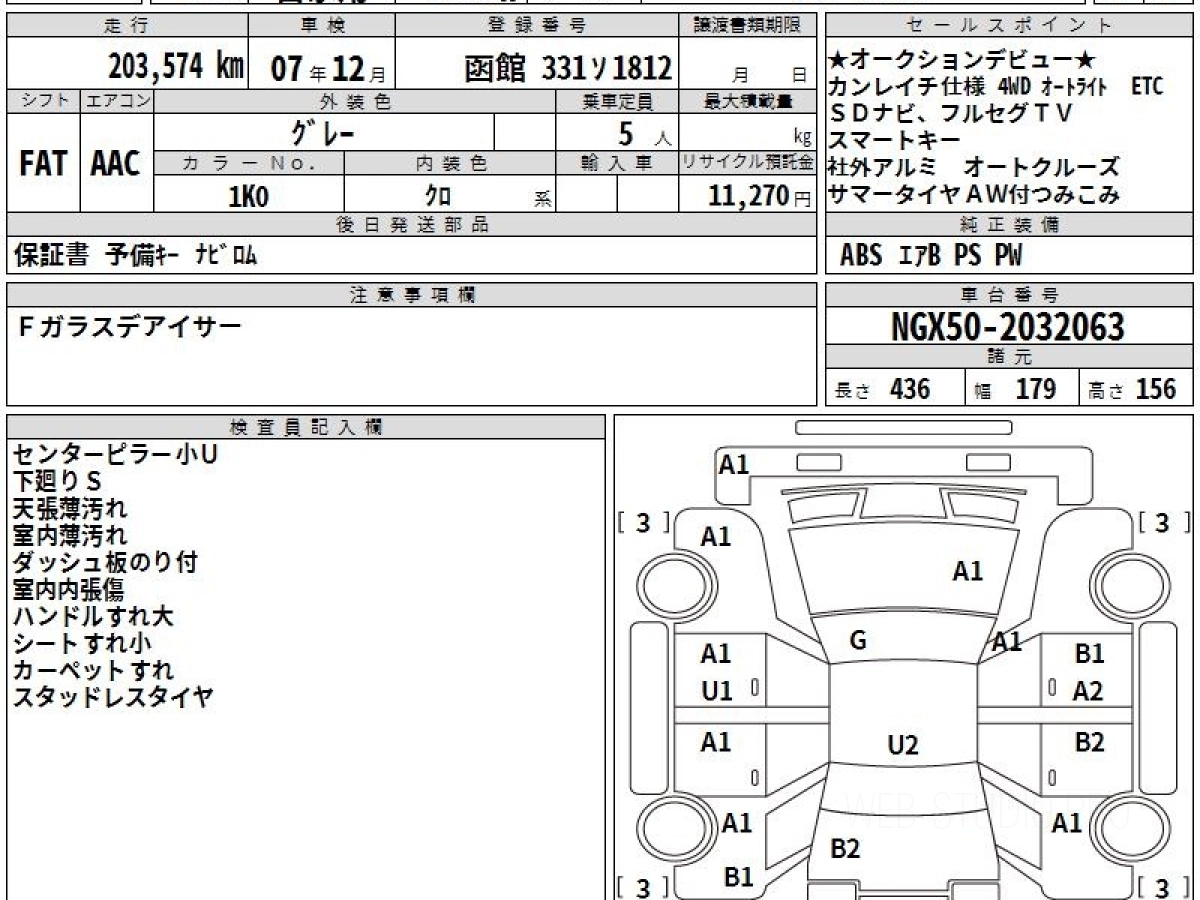
Task: Click the recycle deposit 11,270円
Action: pyautogui.click(x=759, y=196)
